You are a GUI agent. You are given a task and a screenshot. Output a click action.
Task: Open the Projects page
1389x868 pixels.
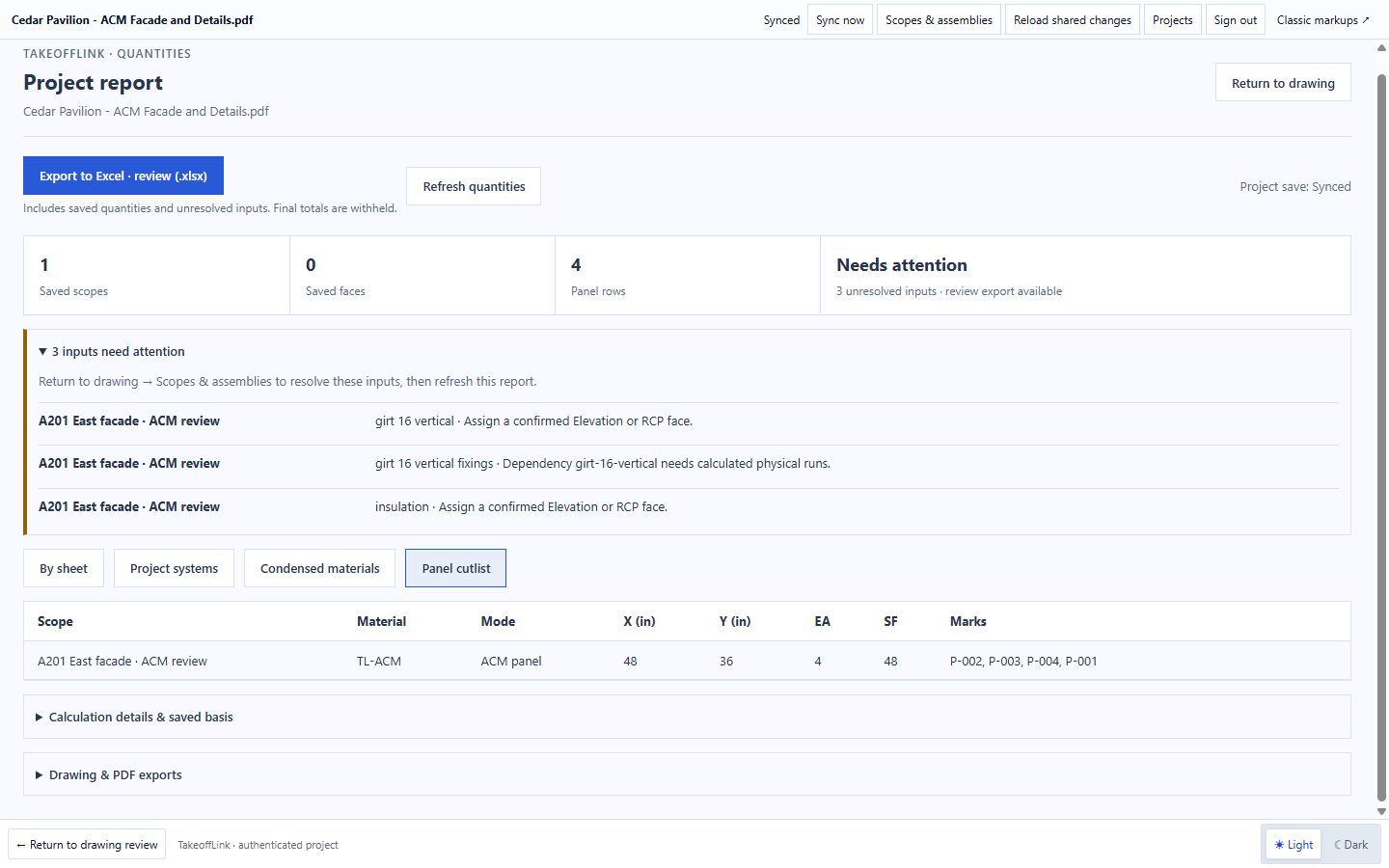pyautogui.click(x=1173, y=19)
